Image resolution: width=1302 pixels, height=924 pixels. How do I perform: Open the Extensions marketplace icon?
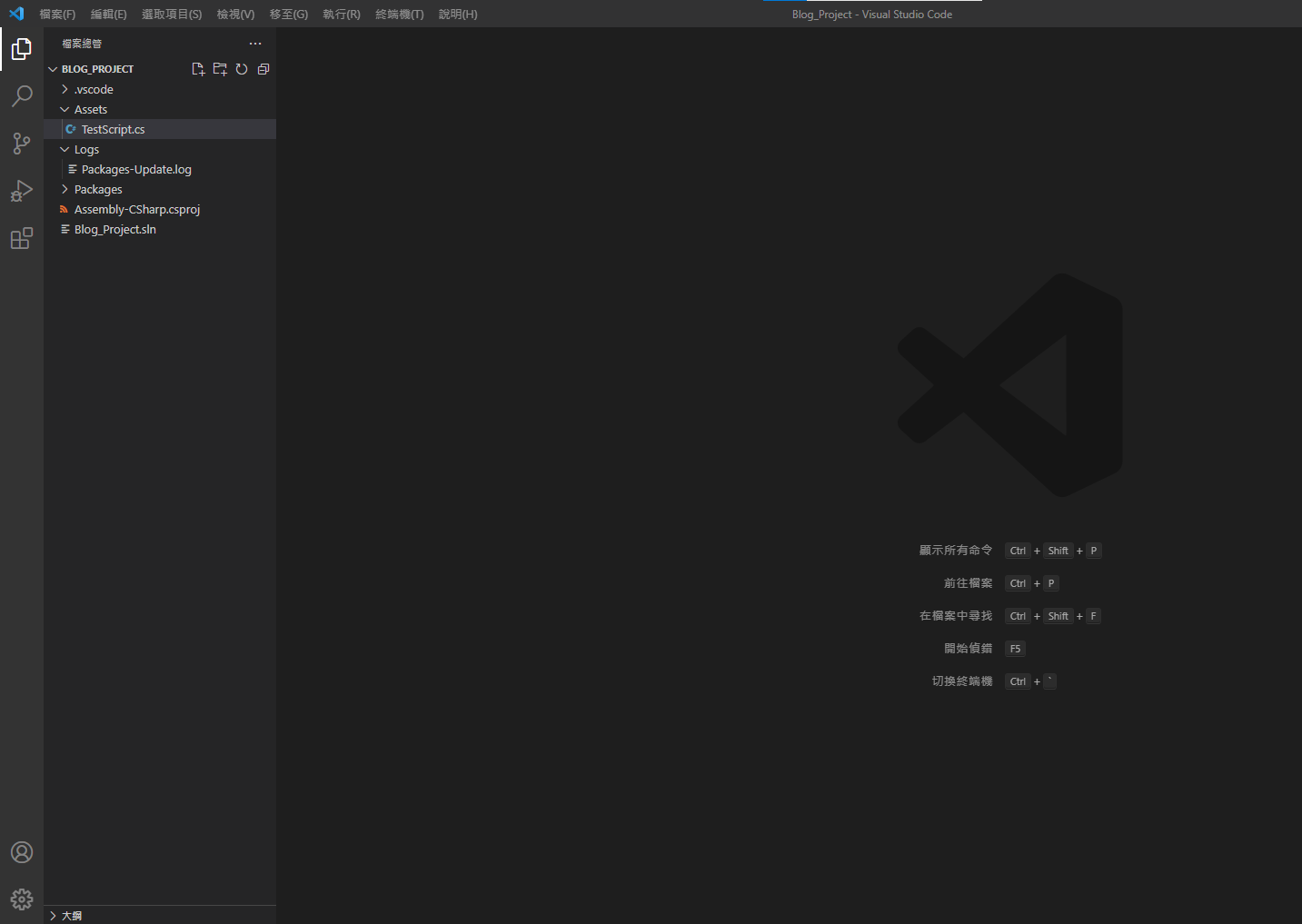[21, 238]
